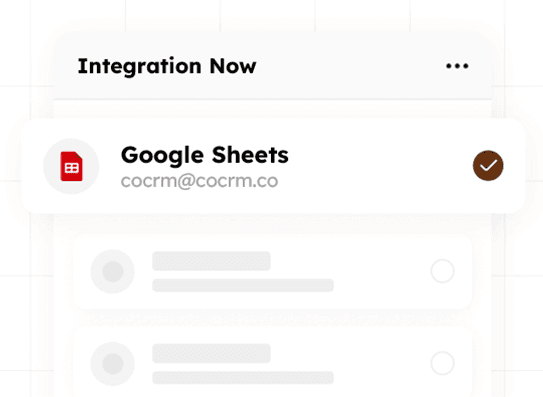
Task: Click the white tick inside the brown circle
Action: (488, 166)
